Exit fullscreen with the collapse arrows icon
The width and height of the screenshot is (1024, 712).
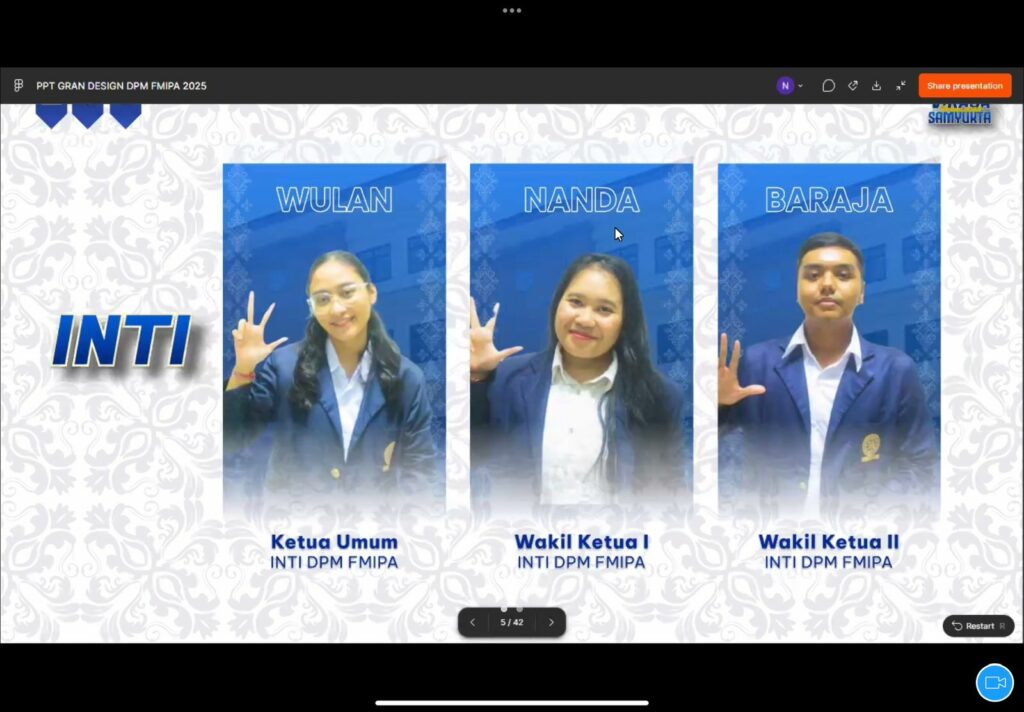point(901,86)
